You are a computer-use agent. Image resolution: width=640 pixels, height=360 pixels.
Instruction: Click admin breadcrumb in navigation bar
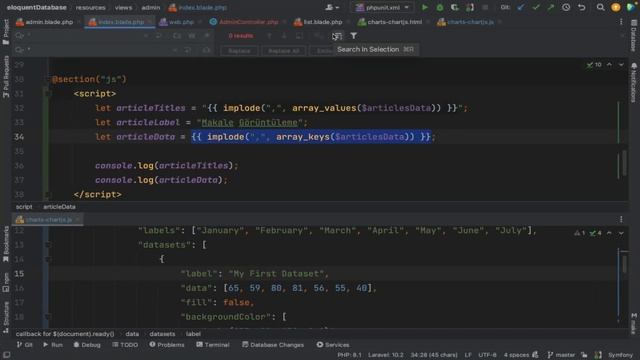coord(151,7)
